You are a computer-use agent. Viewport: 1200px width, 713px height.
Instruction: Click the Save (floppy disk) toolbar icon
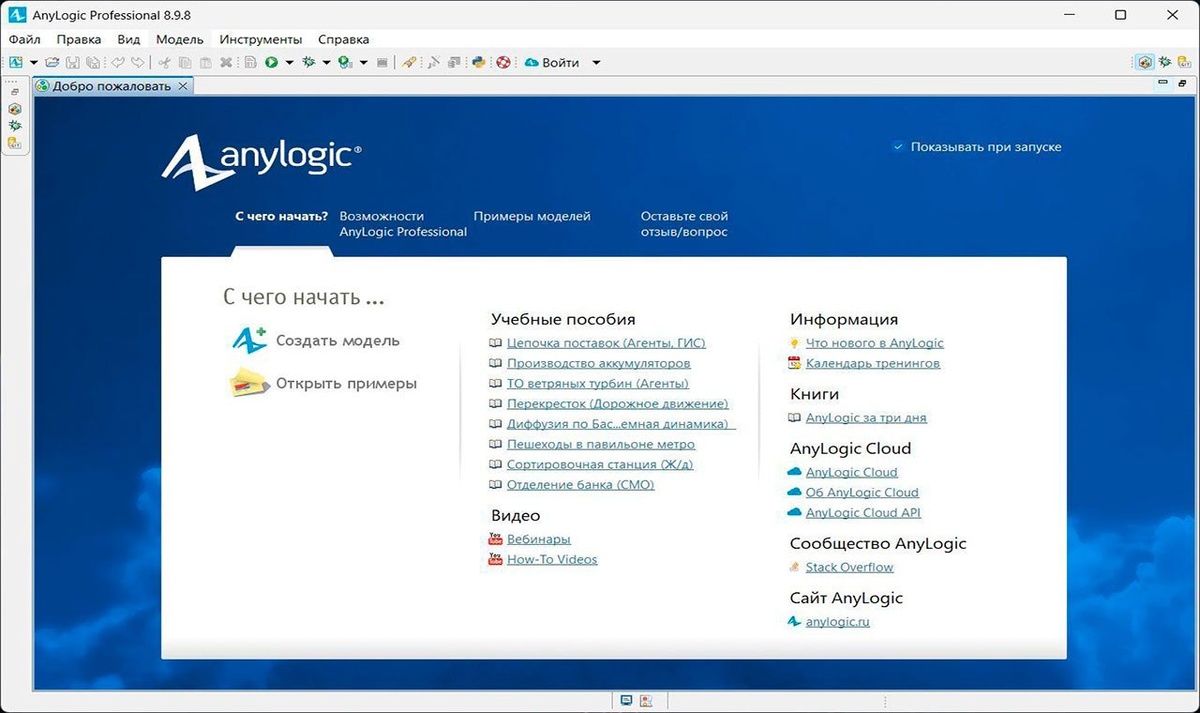pos(71,62)
